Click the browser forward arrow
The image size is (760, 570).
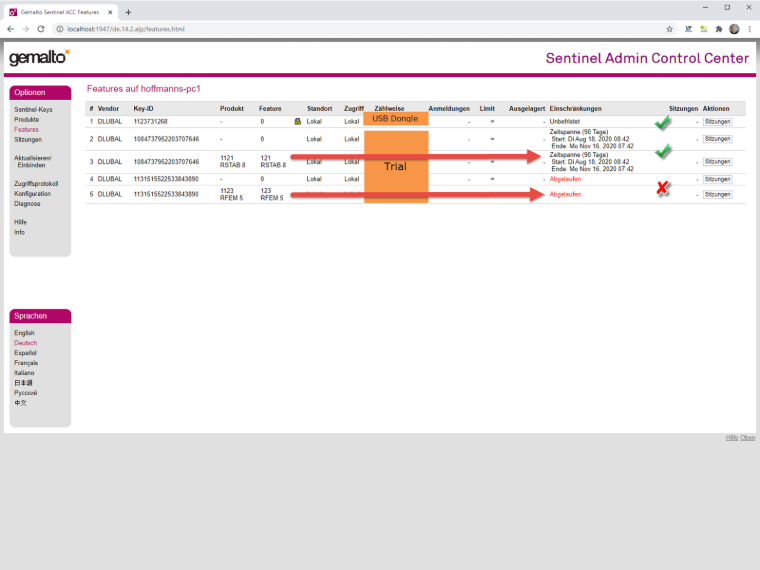(26, 29)
